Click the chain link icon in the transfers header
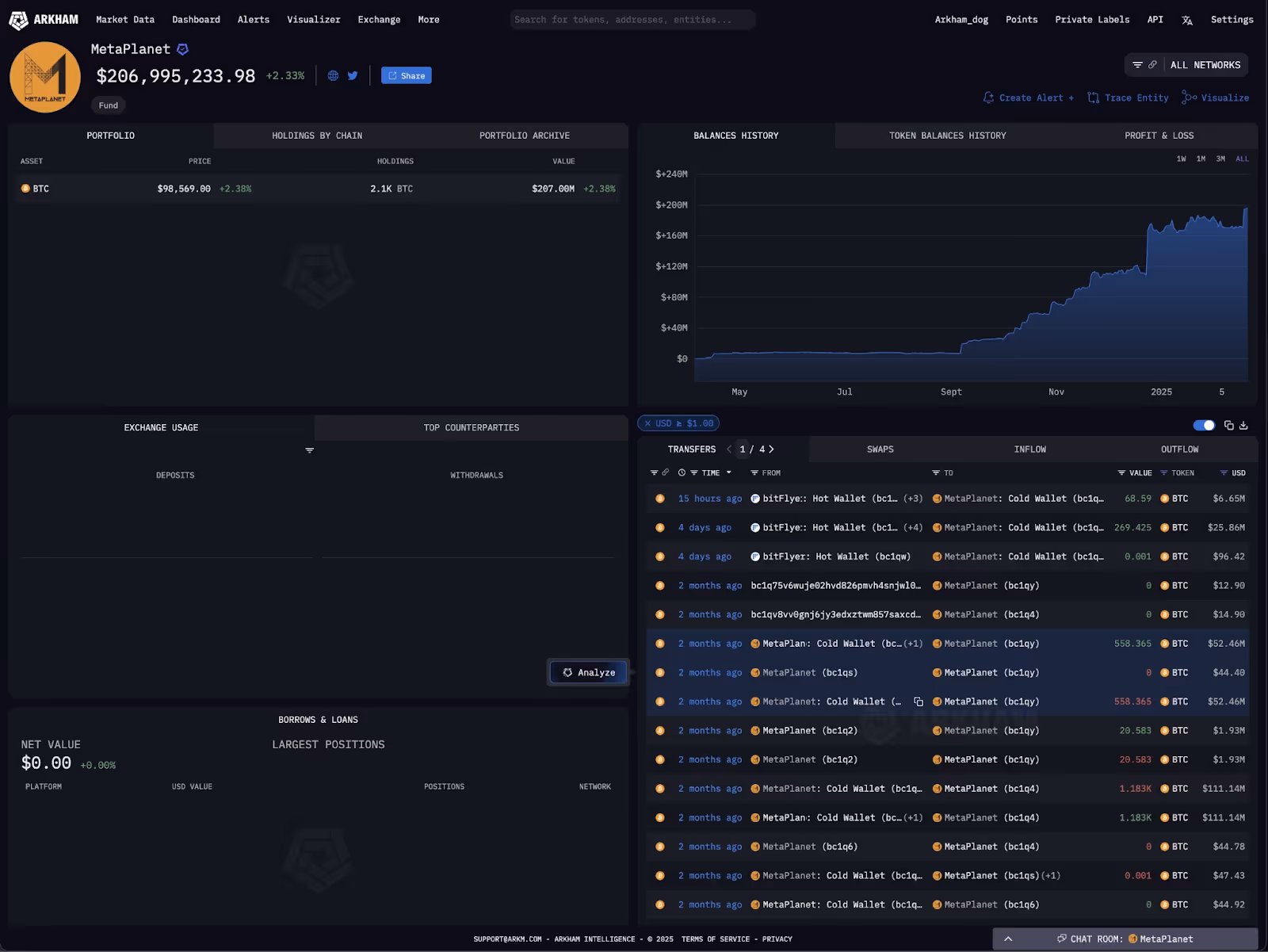Viewport: 1268px width, 952px height. (666, 472)
